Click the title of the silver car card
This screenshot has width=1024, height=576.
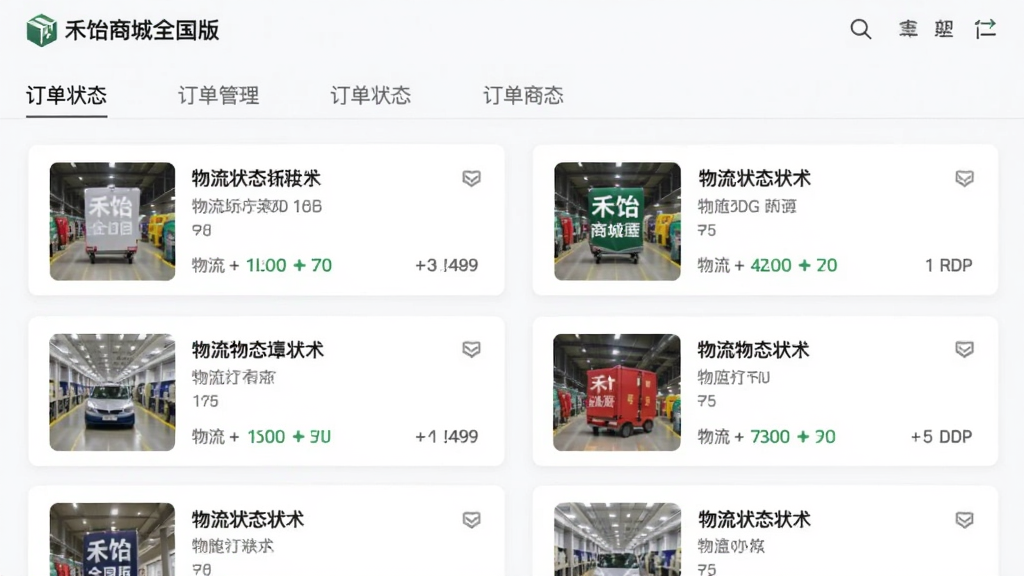tap(257, 350)
